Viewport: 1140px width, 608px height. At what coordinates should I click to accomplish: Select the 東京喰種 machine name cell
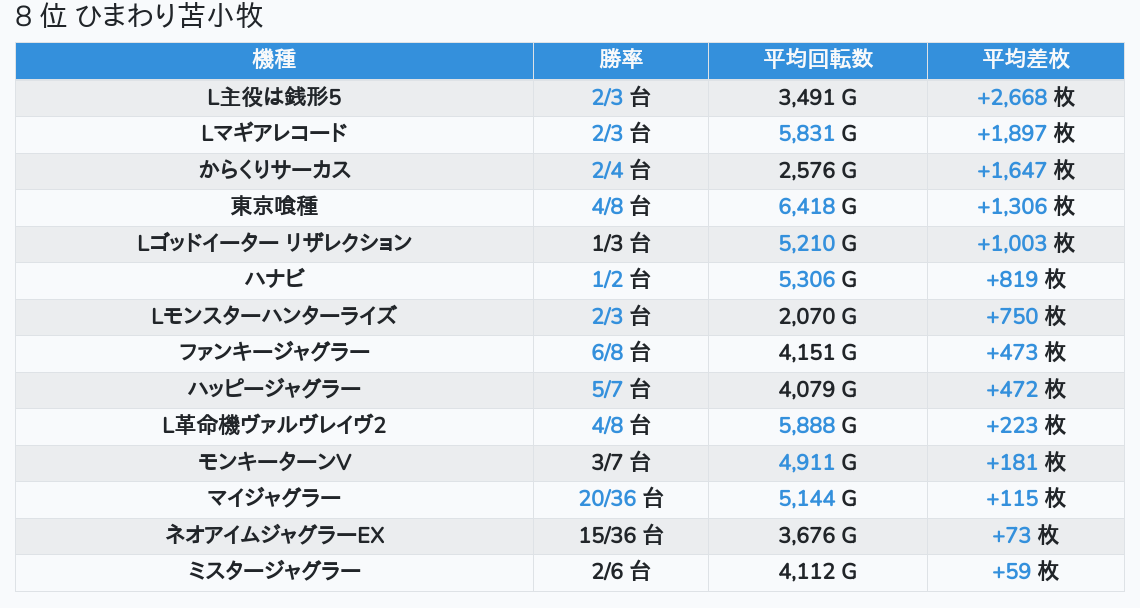[x=274, y=207]
